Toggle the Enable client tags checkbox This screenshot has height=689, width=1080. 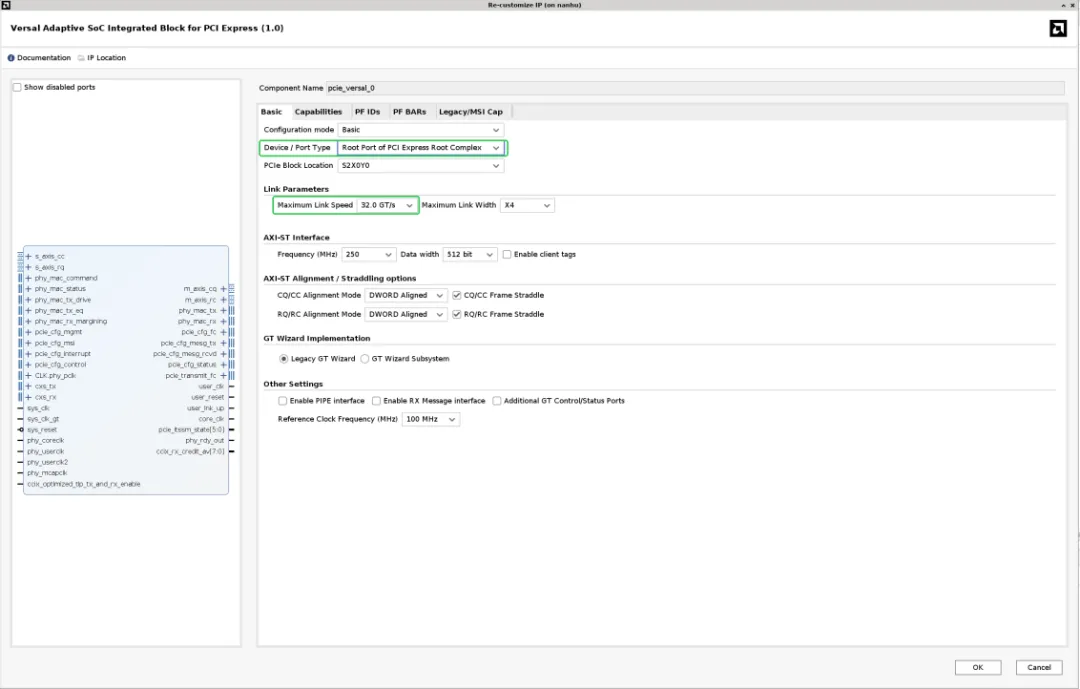pyautogui.click(x=507, y=255)
